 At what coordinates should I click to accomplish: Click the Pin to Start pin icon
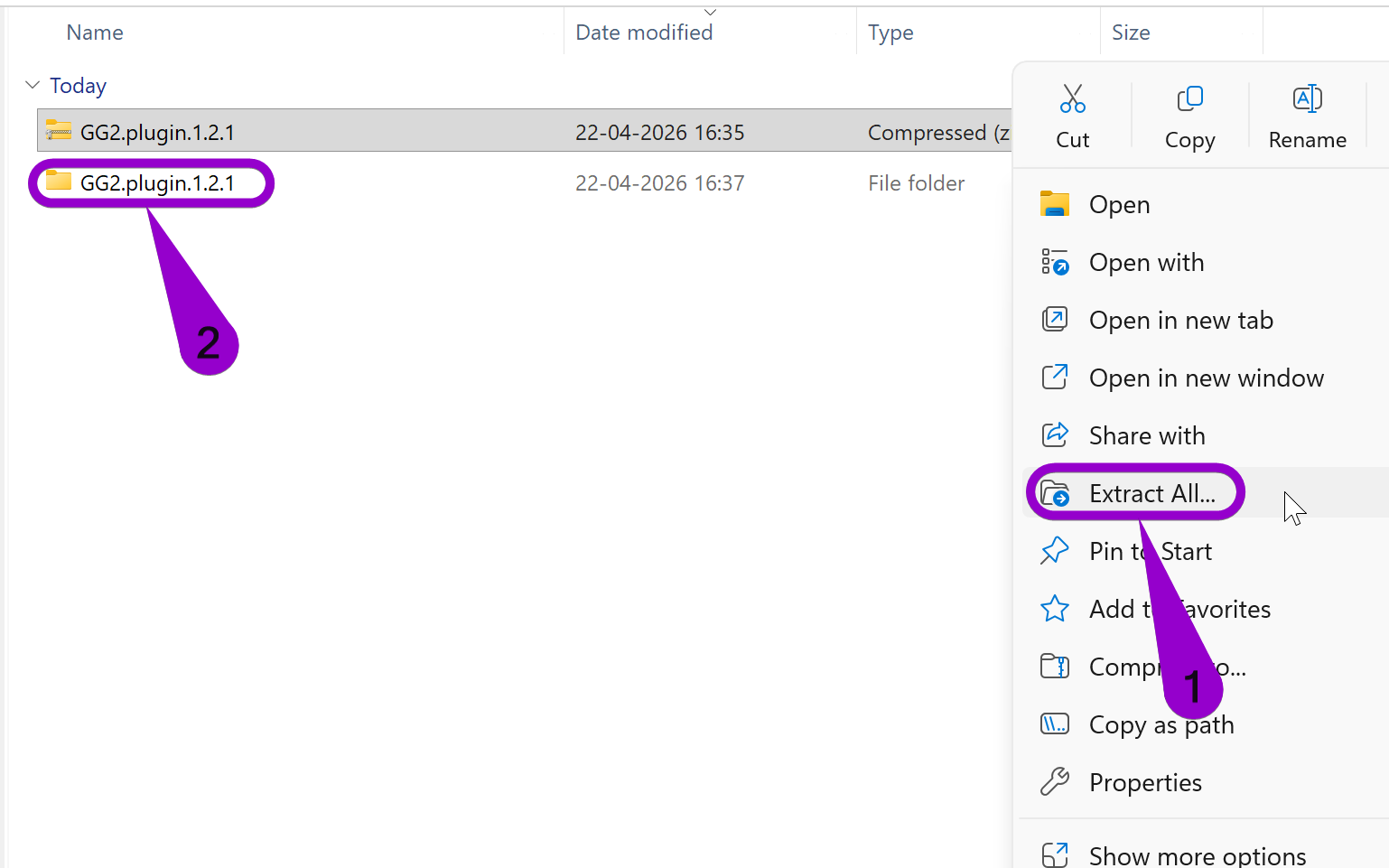tap(1055, 550)
